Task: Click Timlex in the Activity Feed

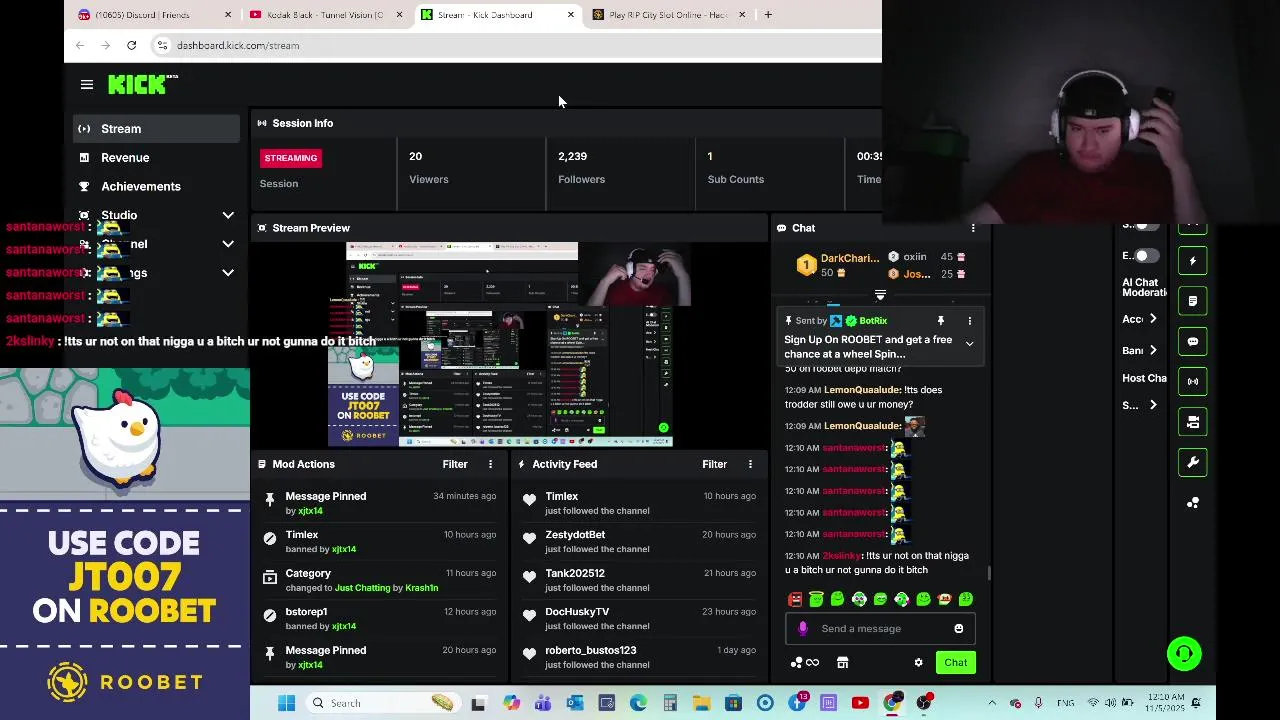Action: point(561,496)
